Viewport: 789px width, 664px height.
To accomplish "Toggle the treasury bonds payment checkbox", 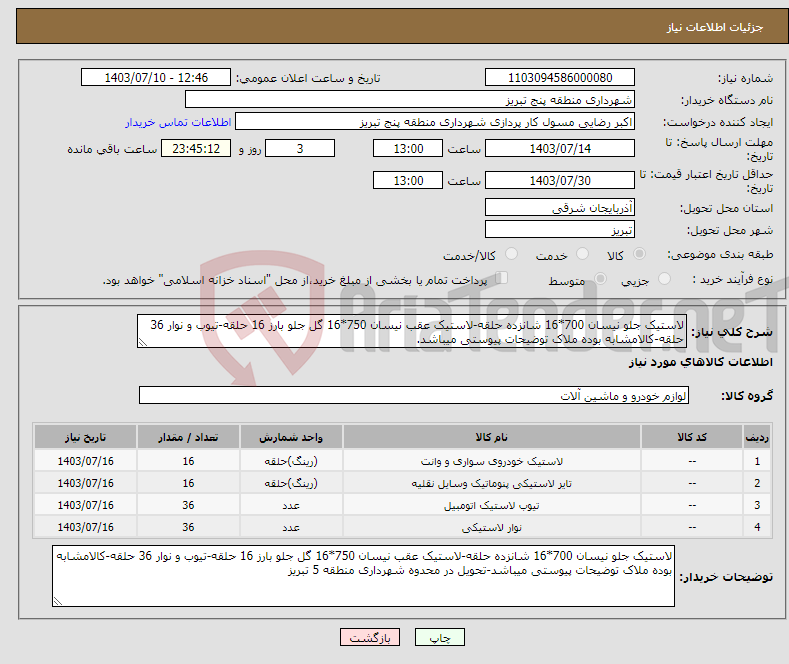I will [x=501, y=278].
